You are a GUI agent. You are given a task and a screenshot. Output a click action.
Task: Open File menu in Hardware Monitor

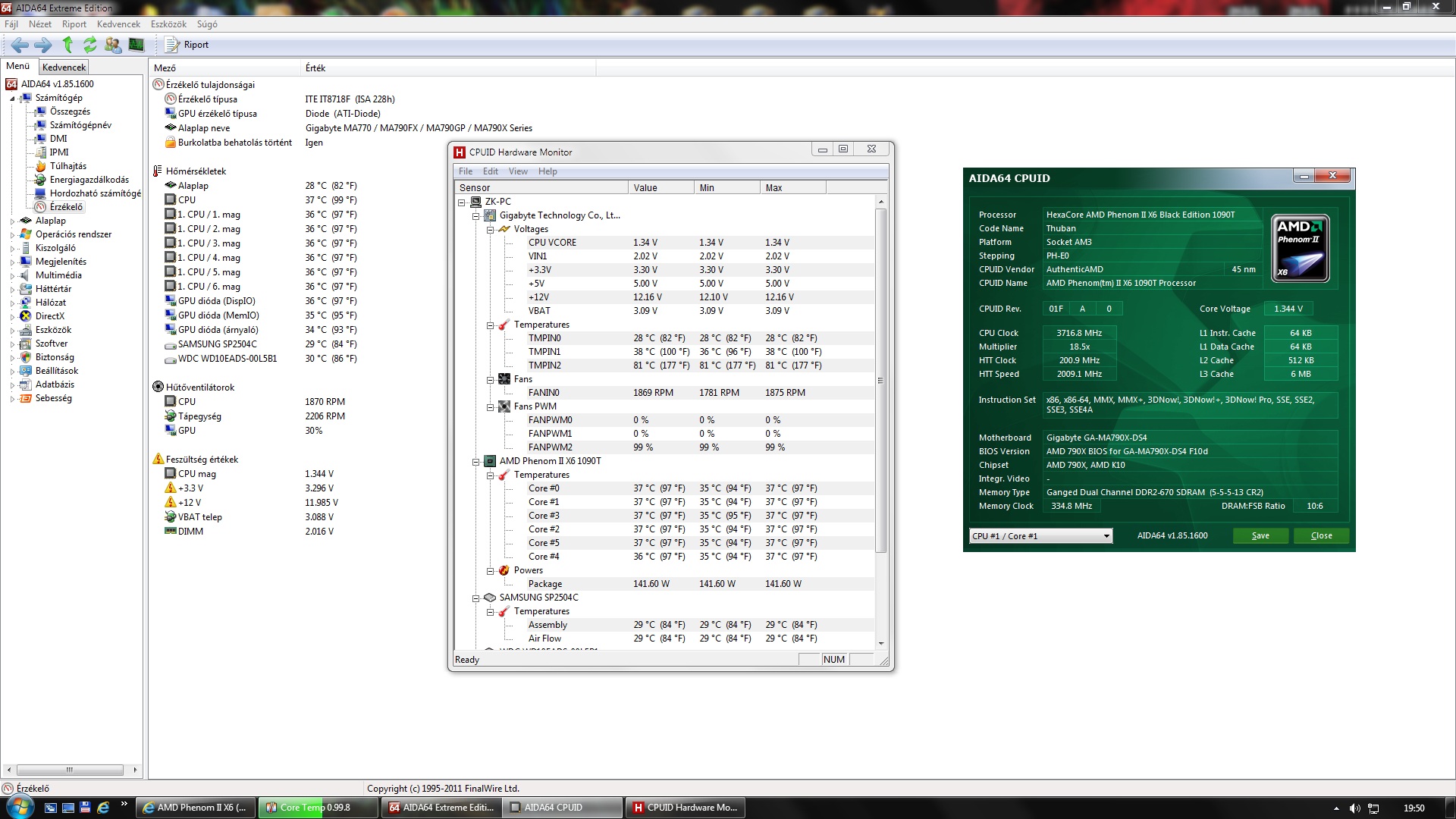coord(466,171)
